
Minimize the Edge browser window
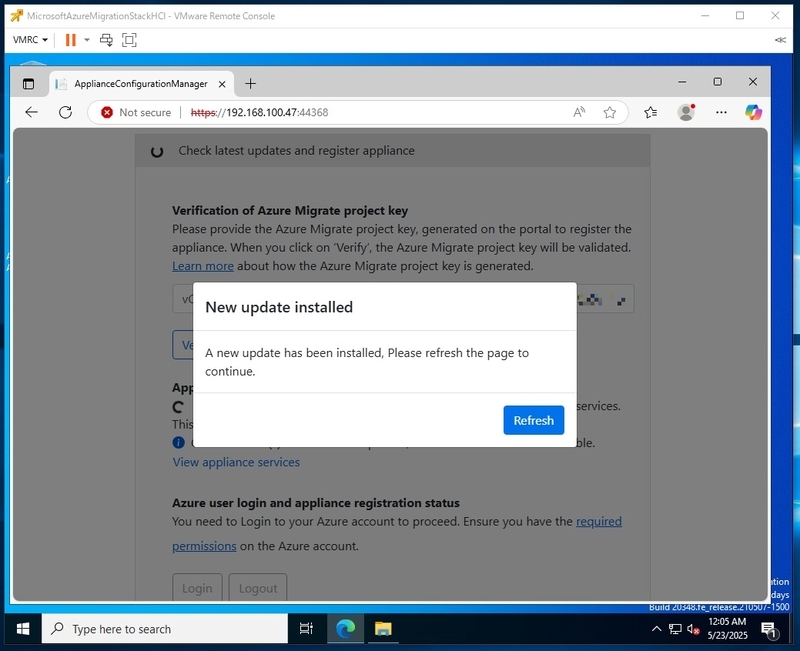click(682, 82)
